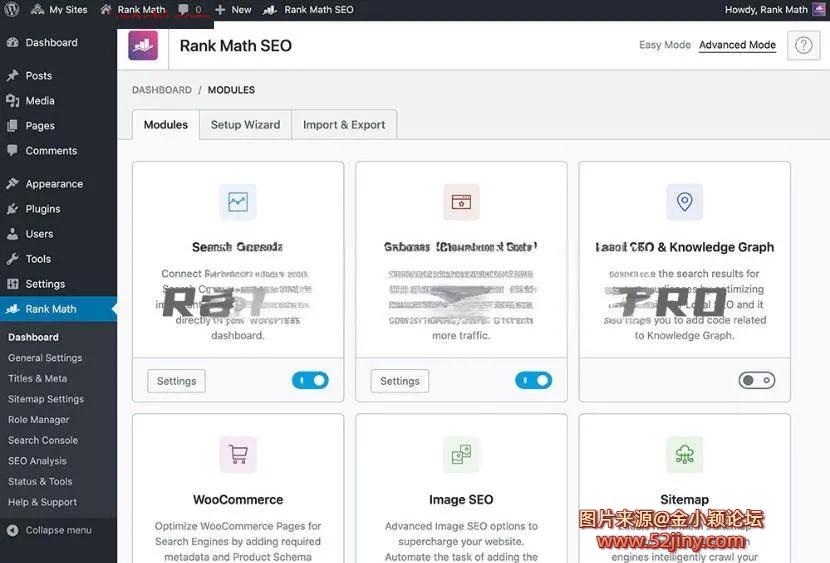The height and width of the screenshot is (563, 830).
Task: Click the Image SEO module icon
Action: pyautogui.click(x=461, y=454)
